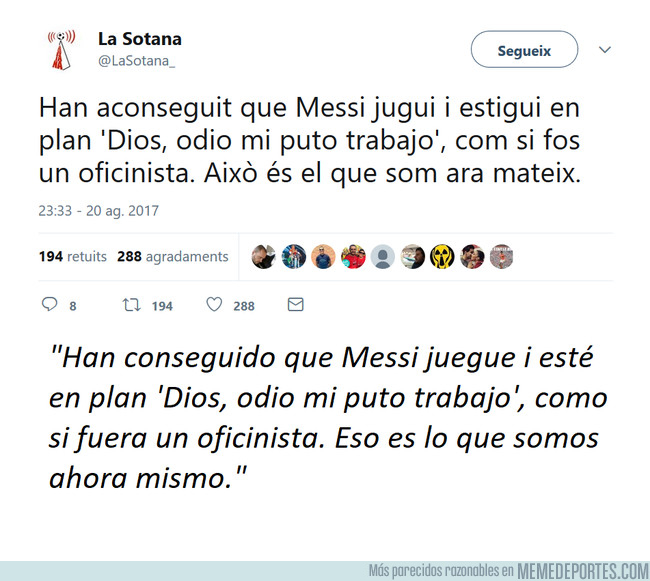Like the tweet with heart icon

[214, 305]
